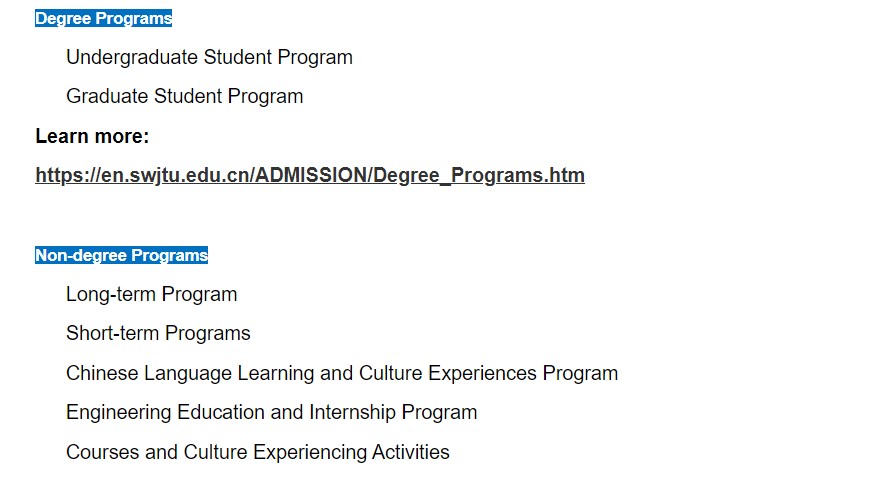The image size is (883, 498).
Task: Click the "Short-term Programs" entry
Action: tap(158, 333)
